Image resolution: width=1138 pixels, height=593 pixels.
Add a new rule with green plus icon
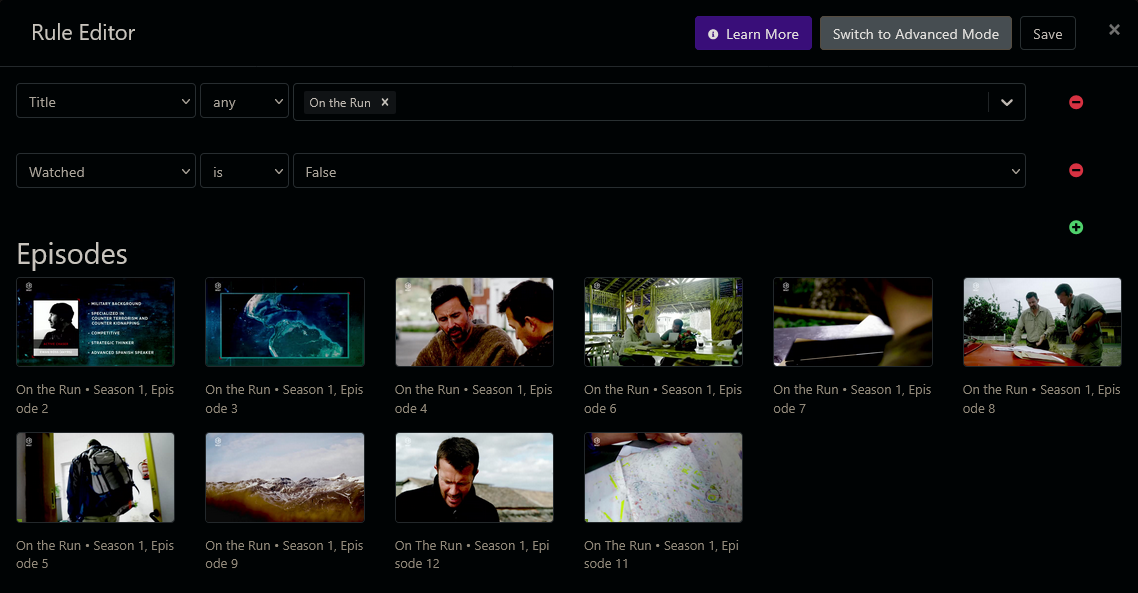1076,227
